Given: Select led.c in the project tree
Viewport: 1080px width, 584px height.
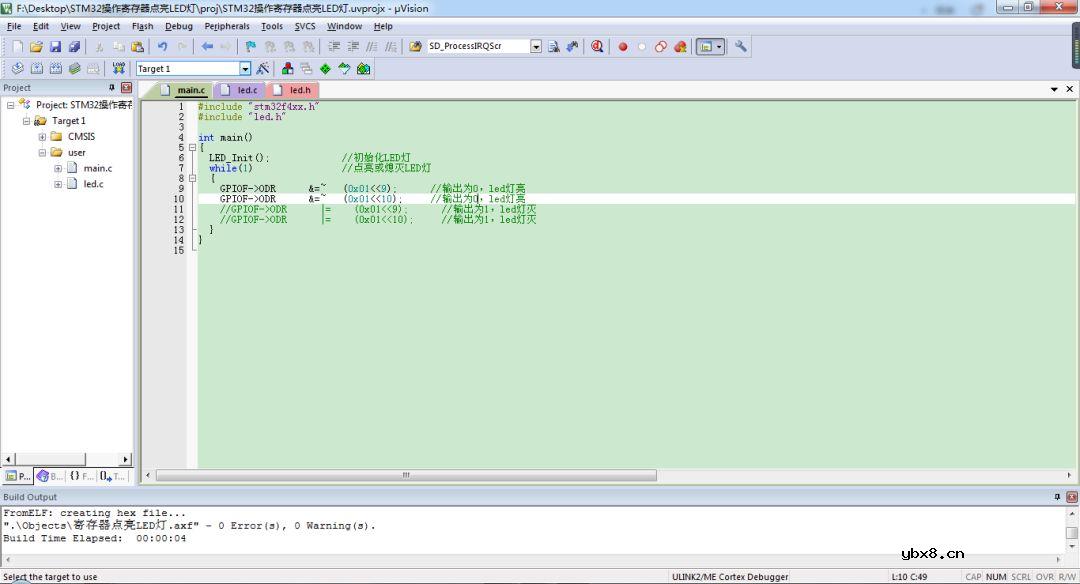Looking at the screenshot, I should pos(93,184).
